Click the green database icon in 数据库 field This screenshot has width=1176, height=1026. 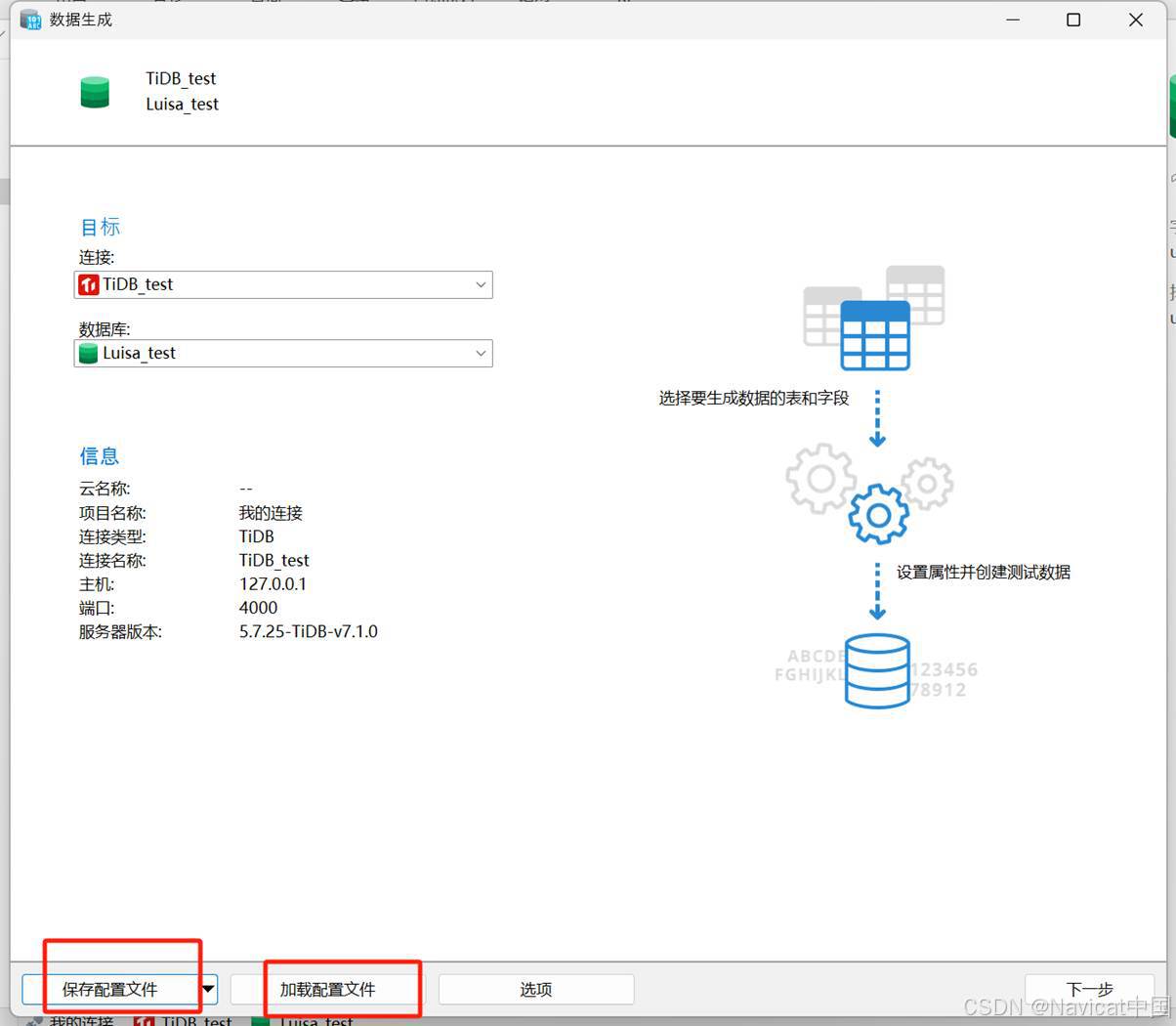pos(89,353)
